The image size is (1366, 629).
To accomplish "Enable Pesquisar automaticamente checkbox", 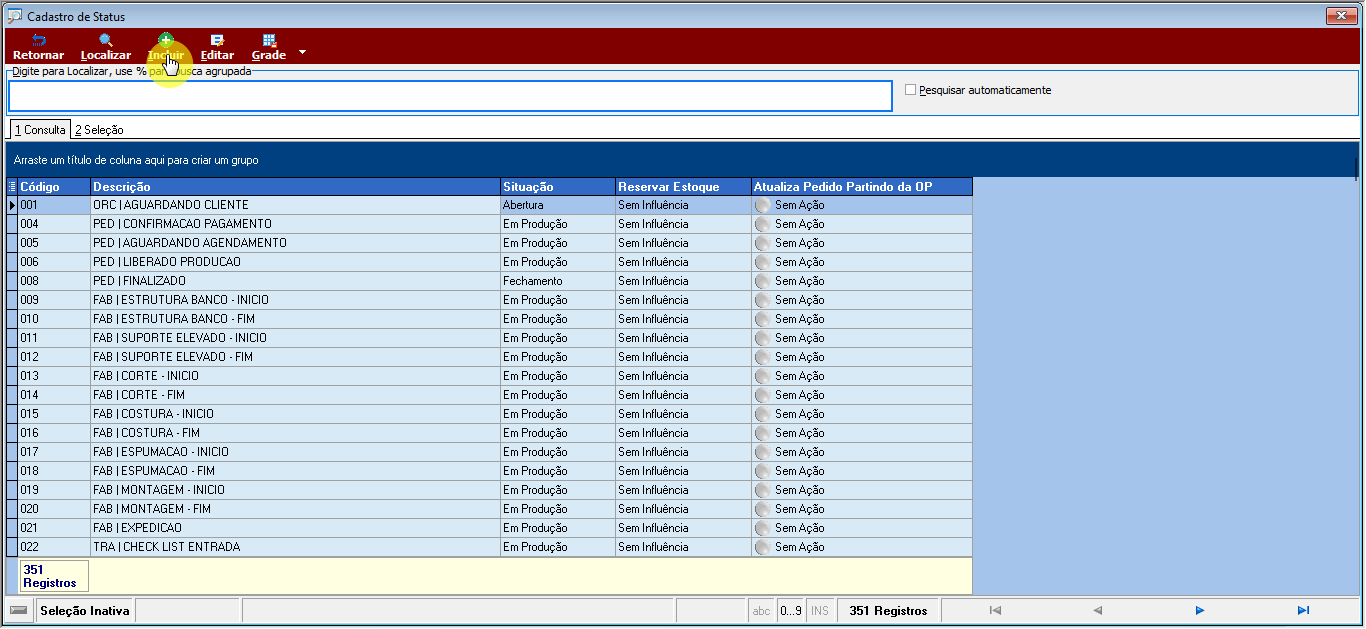I will point(910,90).
